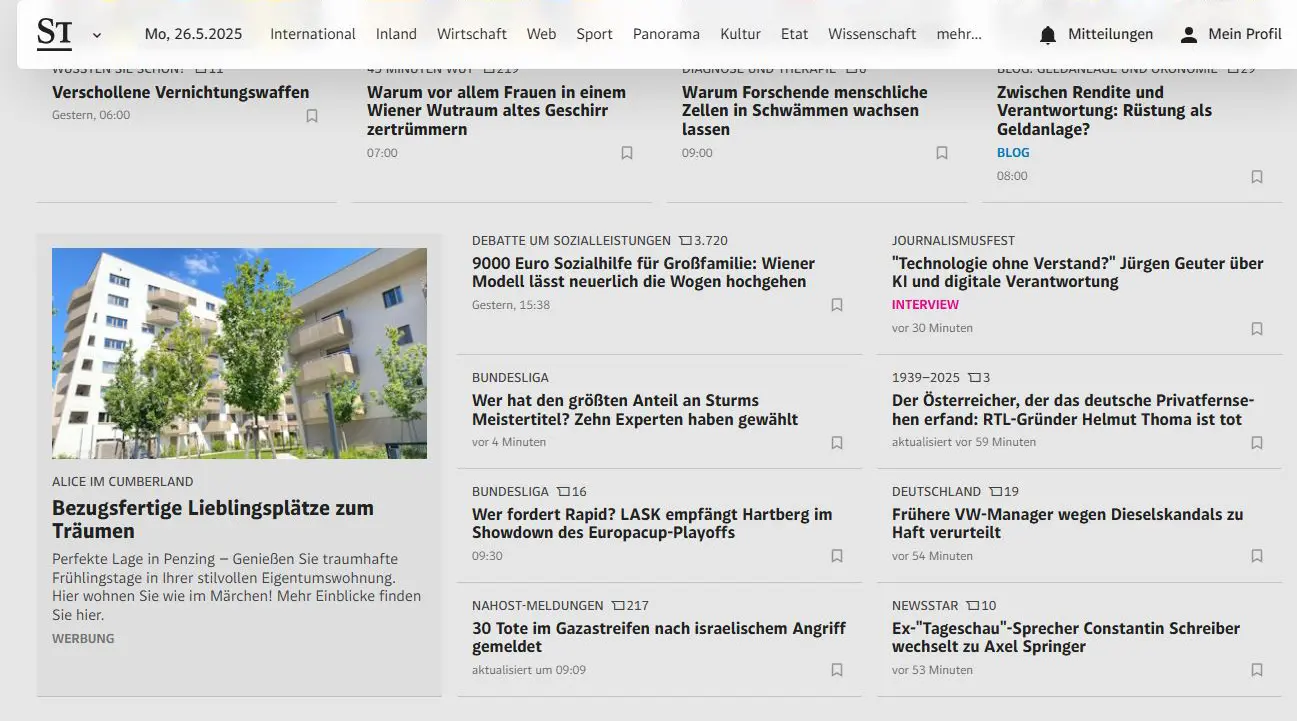
Task: Click the Mein Profil person icon
Action: tap(1188, 35)
